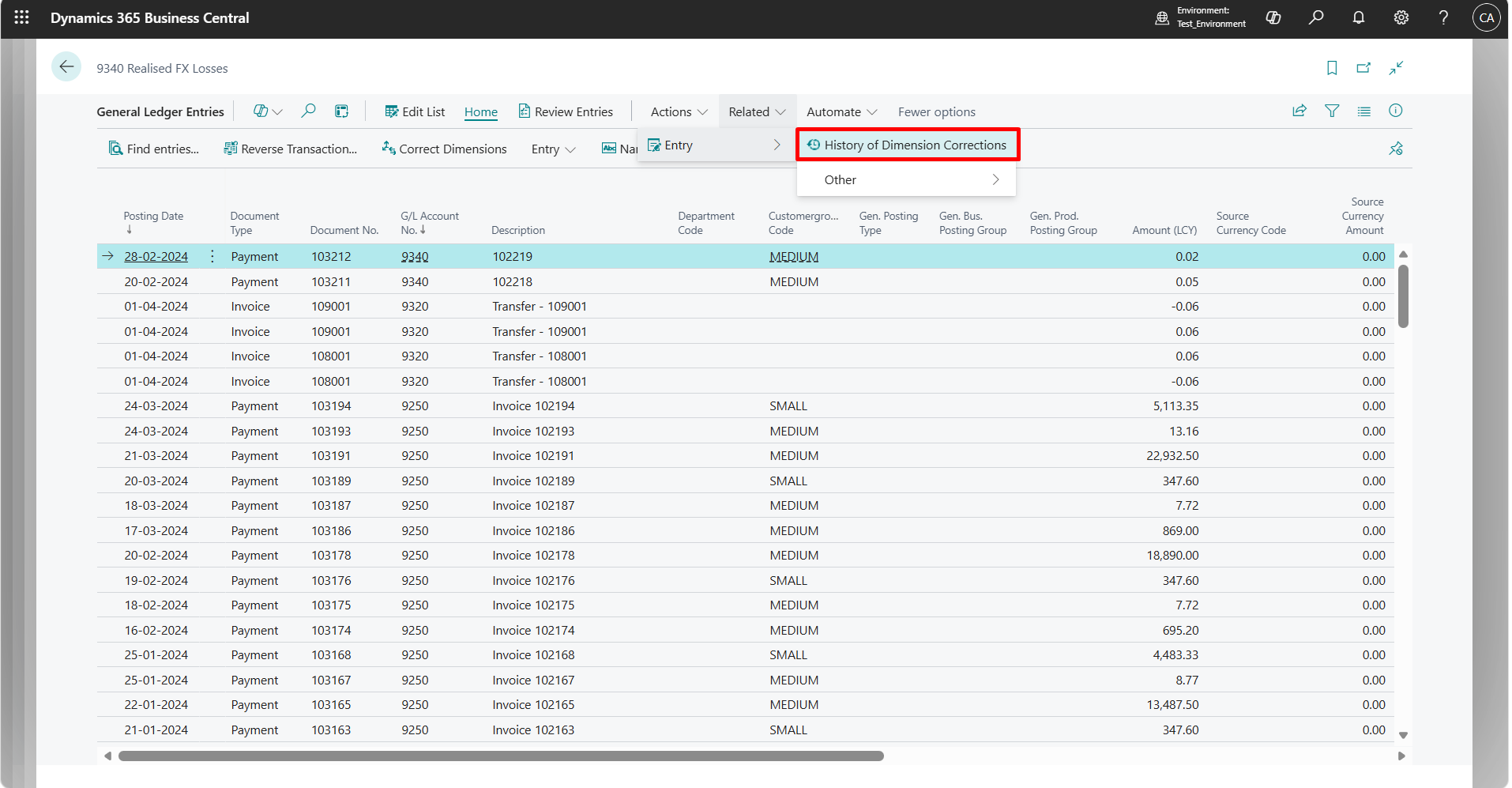Bookmark this page with the bookmark icon

[x=1332, y=68]
